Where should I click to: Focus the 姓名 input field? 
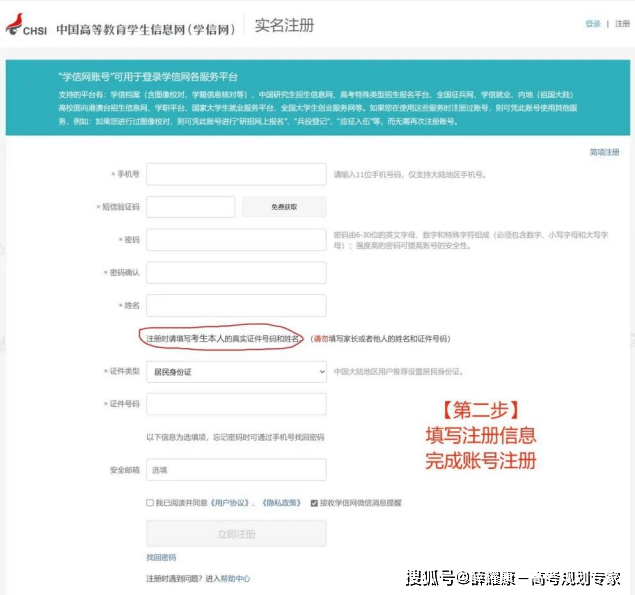tap(236, 305)
